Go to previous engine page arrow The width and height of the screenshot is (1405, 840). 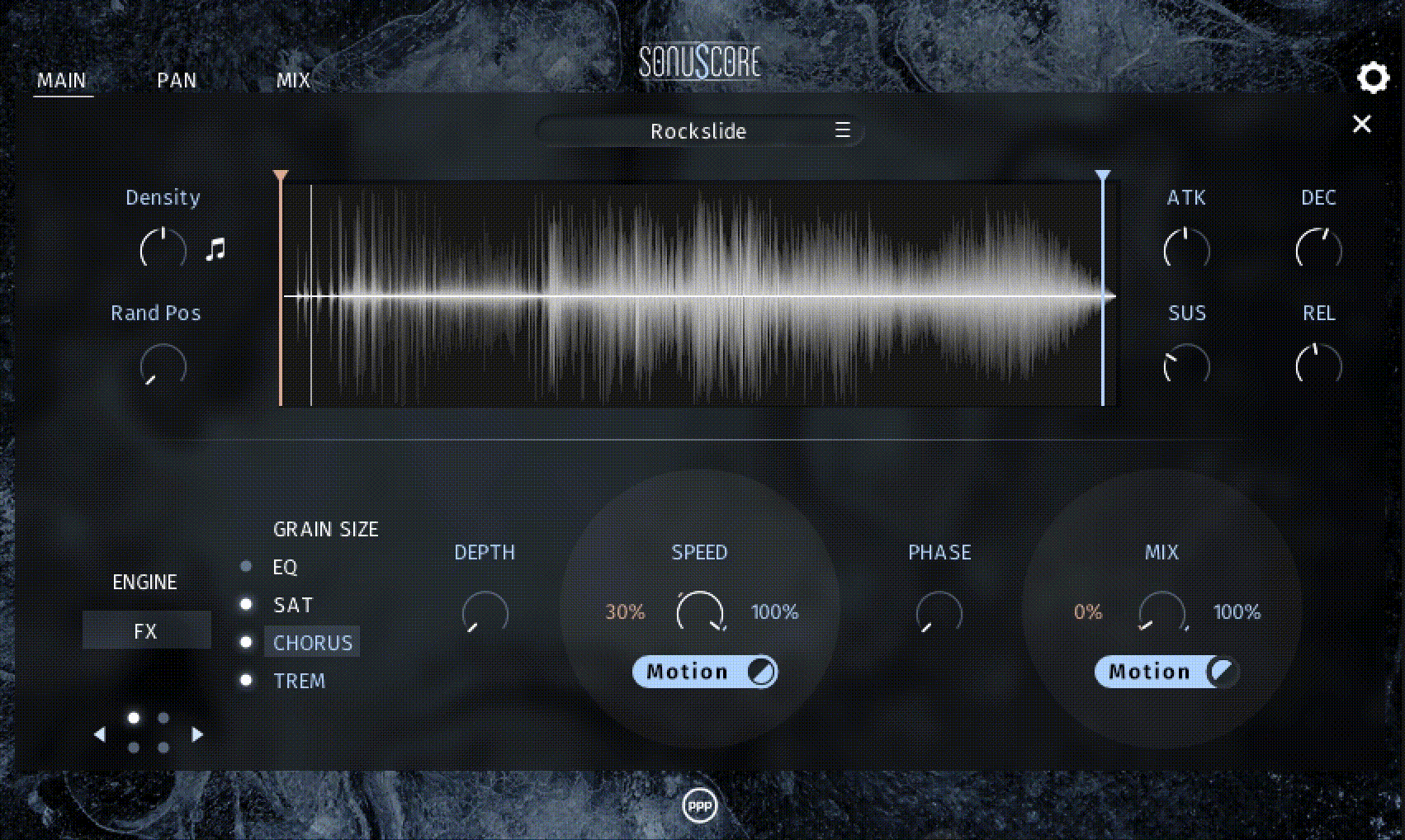coord(100,734)
